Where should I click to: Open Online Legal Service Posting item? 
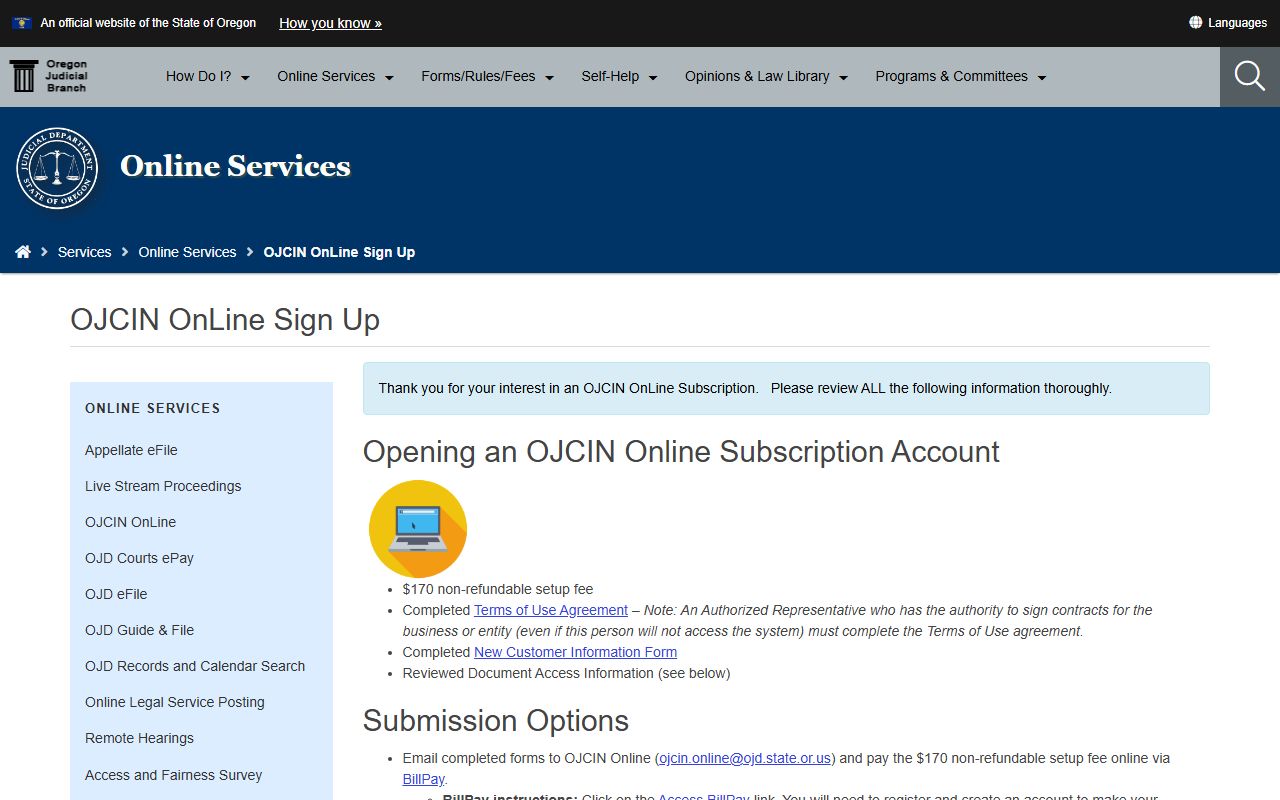[x=175, y=702]
